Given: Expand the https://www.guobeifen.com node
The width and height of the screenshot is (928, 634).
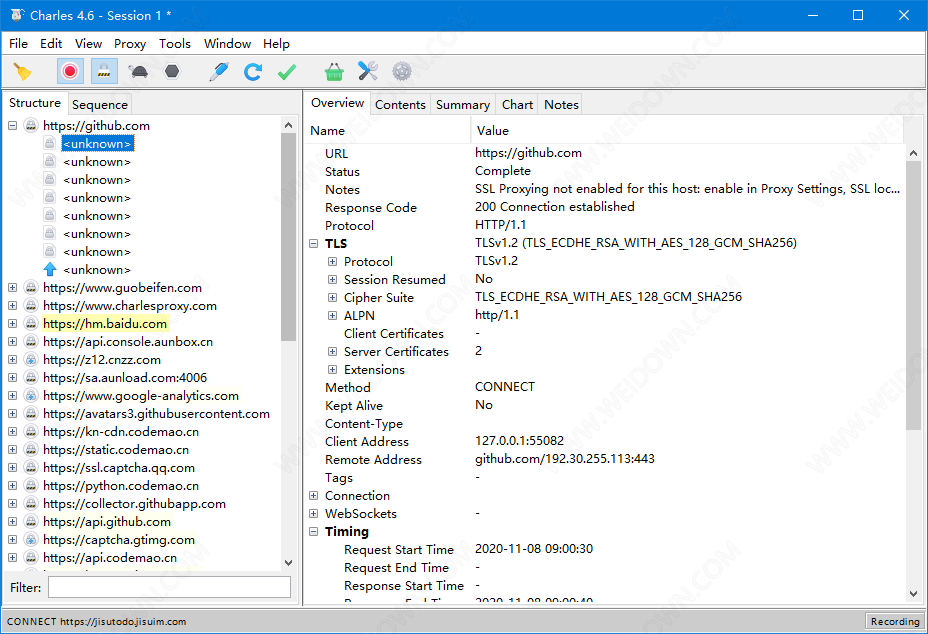Looking at the screenshot, I should tap(12, 288).
